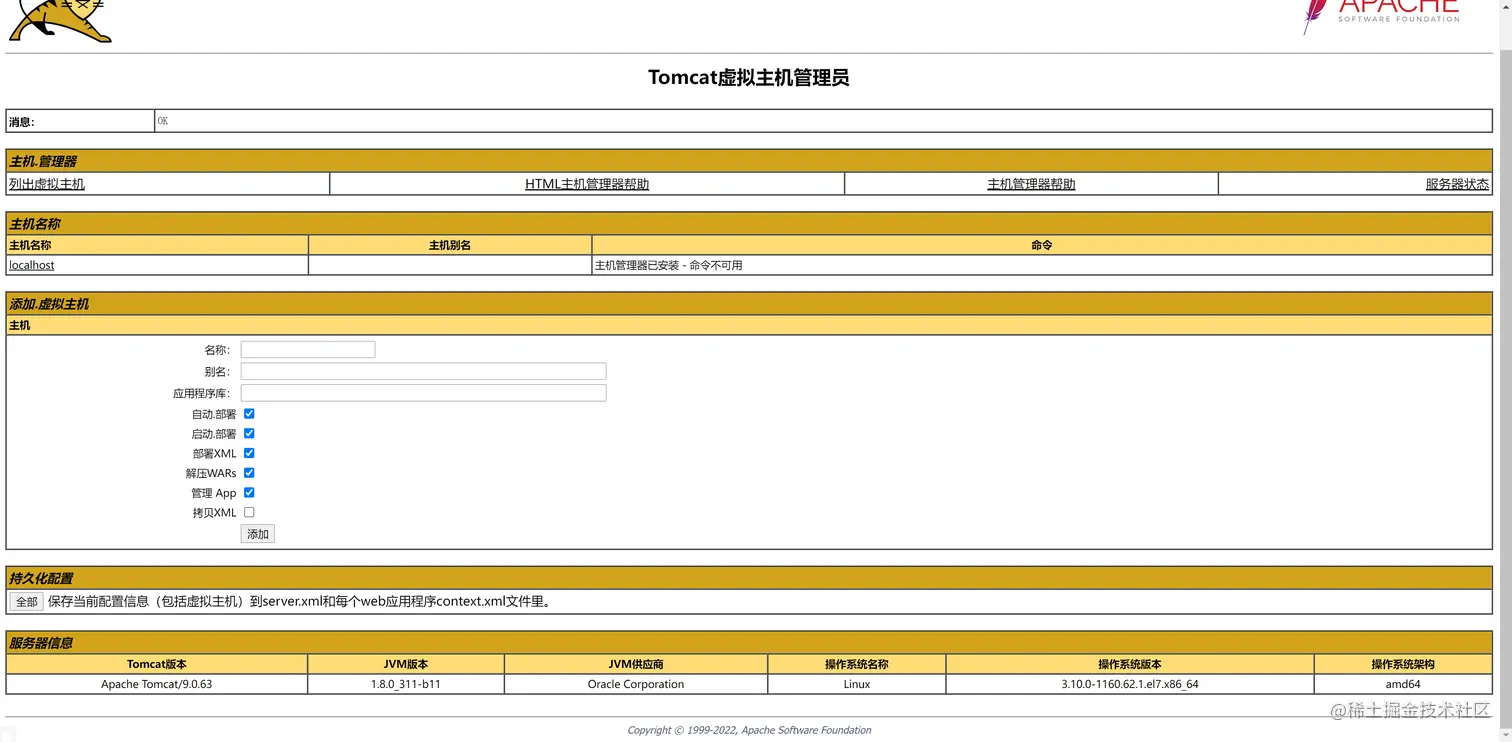1512x742 pixels.
Task: Uncheck the 解压WARs checkbox
Action: click(249, 472)
